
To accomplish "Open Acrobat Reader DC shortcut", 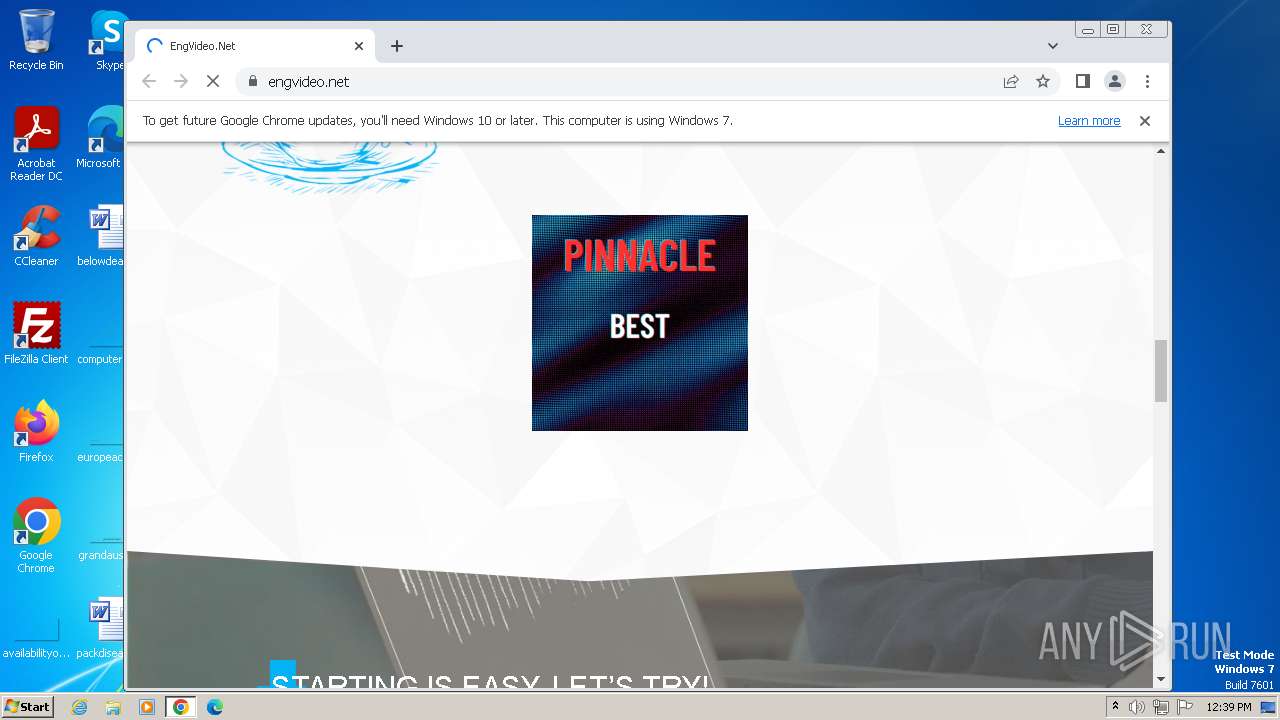I will pyautogui.click(x=36, y=145).
